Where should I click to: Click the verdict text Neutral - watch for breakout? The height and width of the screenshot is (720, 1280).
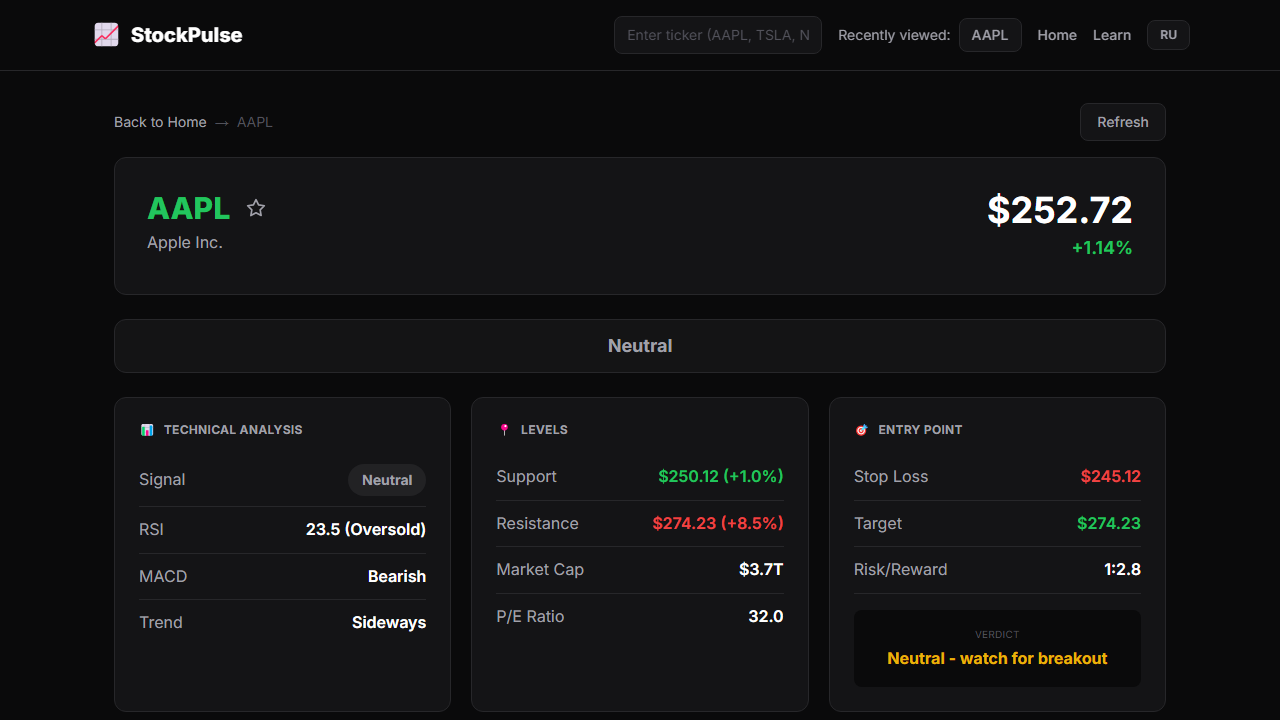(997, 658)
